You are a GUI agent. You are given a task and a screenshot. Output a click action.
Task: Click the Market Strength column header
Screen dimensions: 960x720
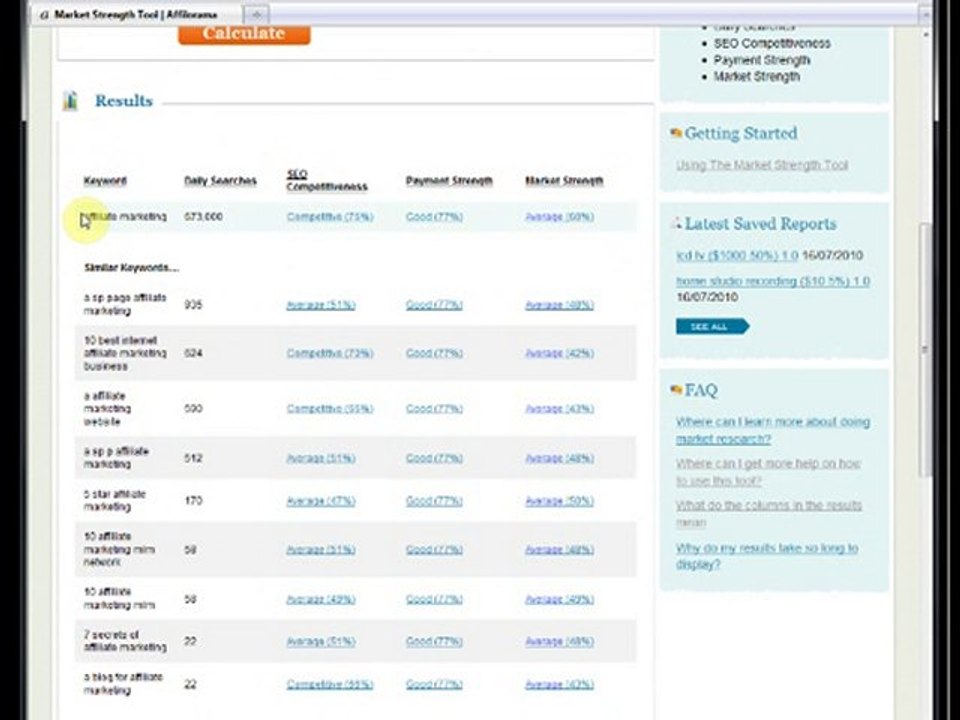(x=564, y=181)
